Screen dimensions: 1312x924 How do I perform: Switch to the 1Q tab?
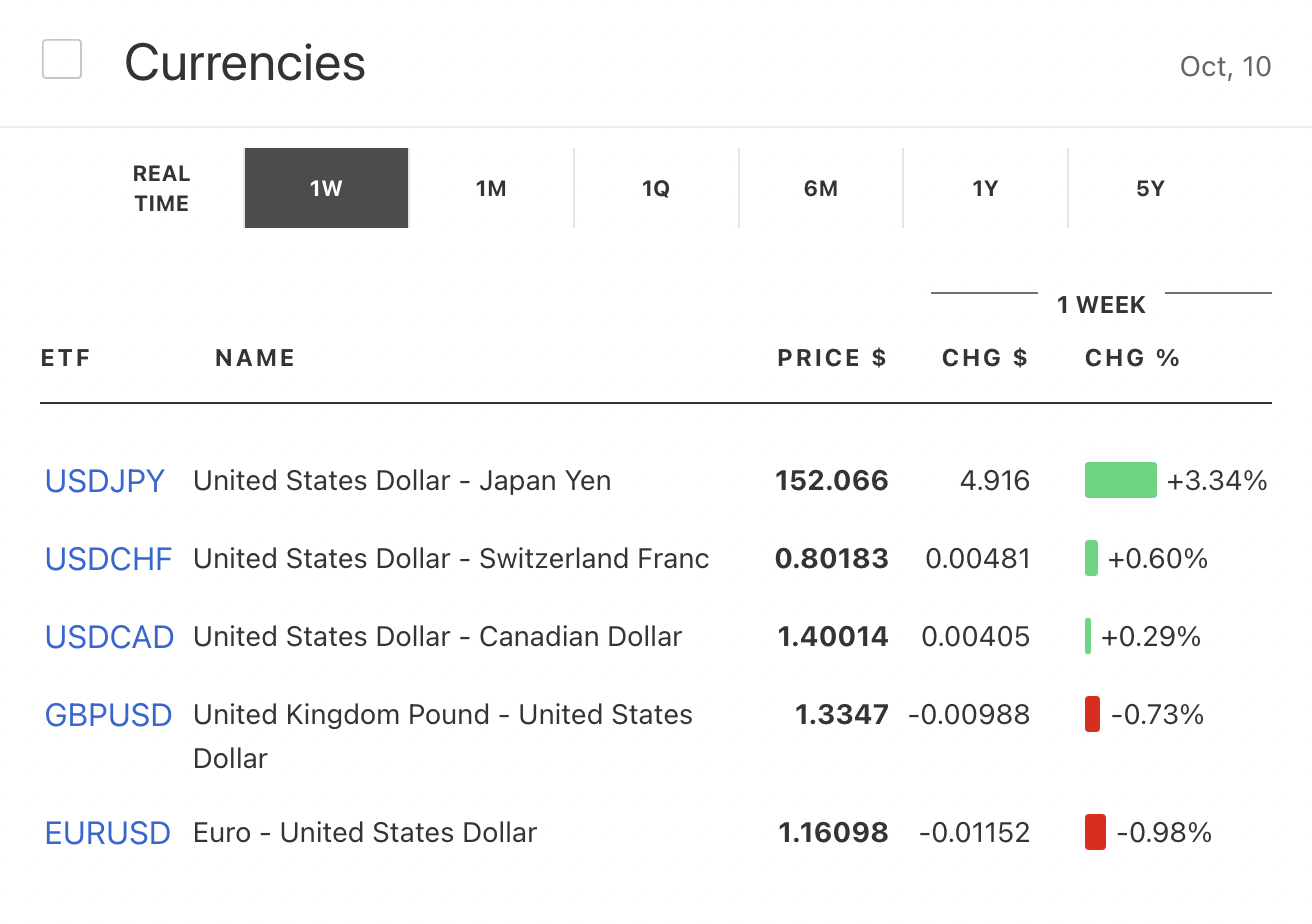656,188
